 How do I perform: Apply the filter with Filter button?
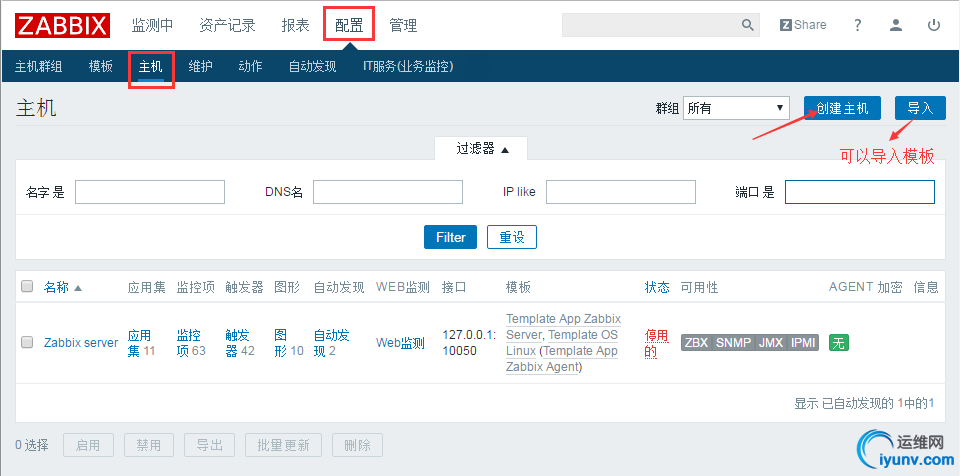pos(451,237)
